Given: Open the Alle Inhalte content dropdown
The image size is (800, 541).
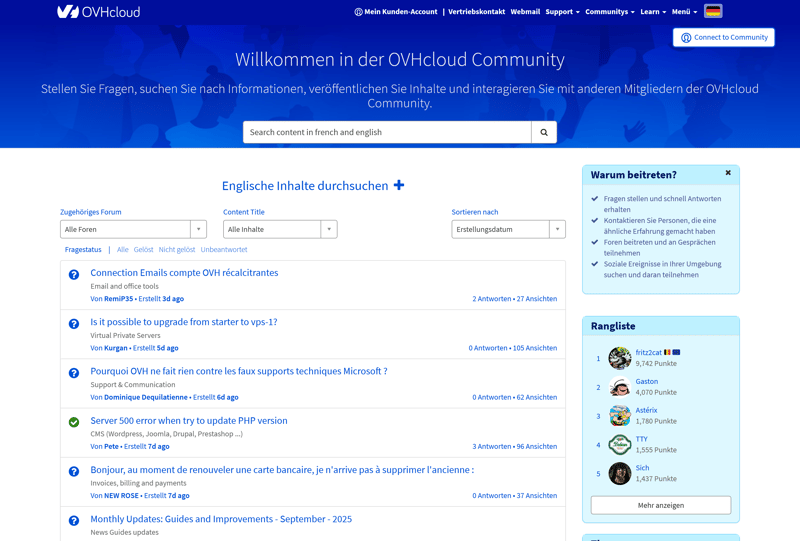Looking at the screenshot, I should coord(280,229).
